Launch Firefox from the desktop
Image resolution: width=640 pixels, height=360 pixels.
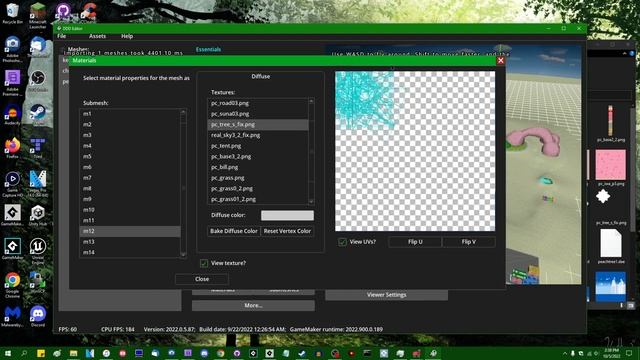click(x=12, y=148)
